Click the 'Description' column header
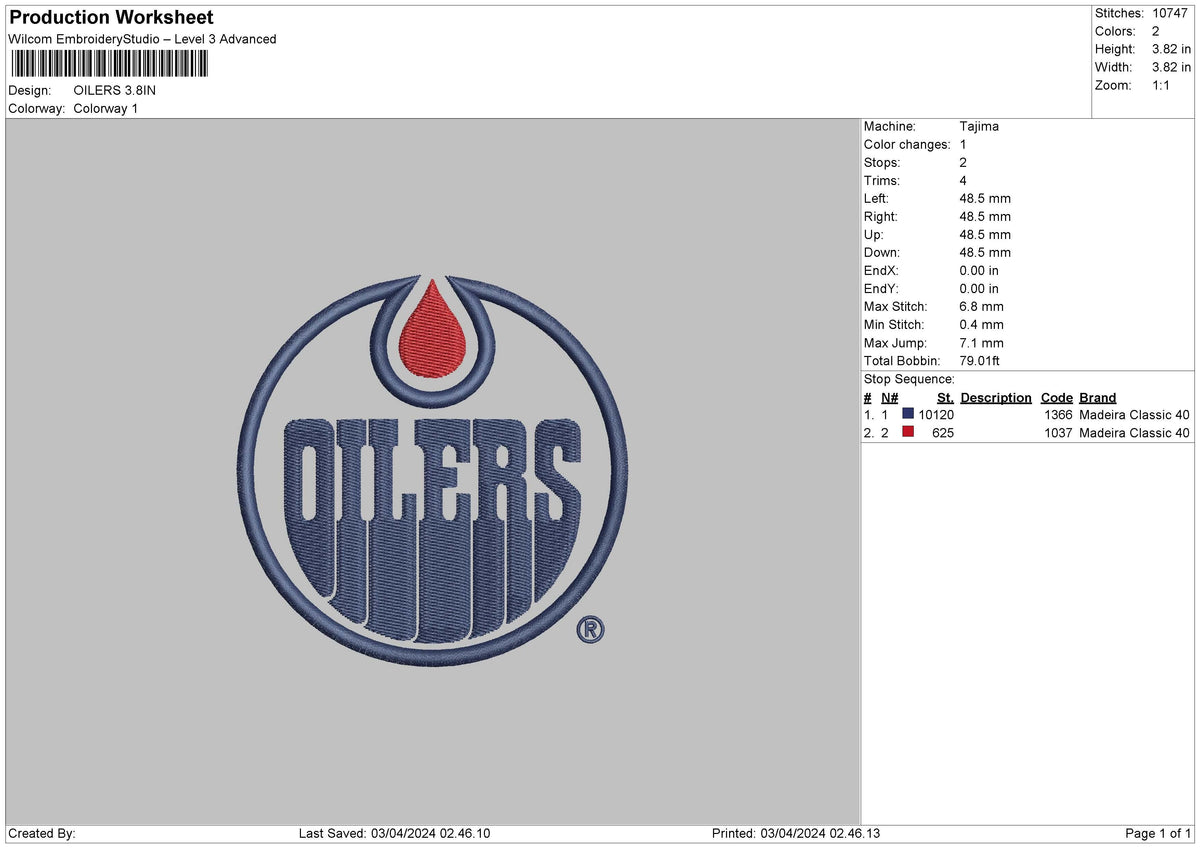 coord(996,397)
